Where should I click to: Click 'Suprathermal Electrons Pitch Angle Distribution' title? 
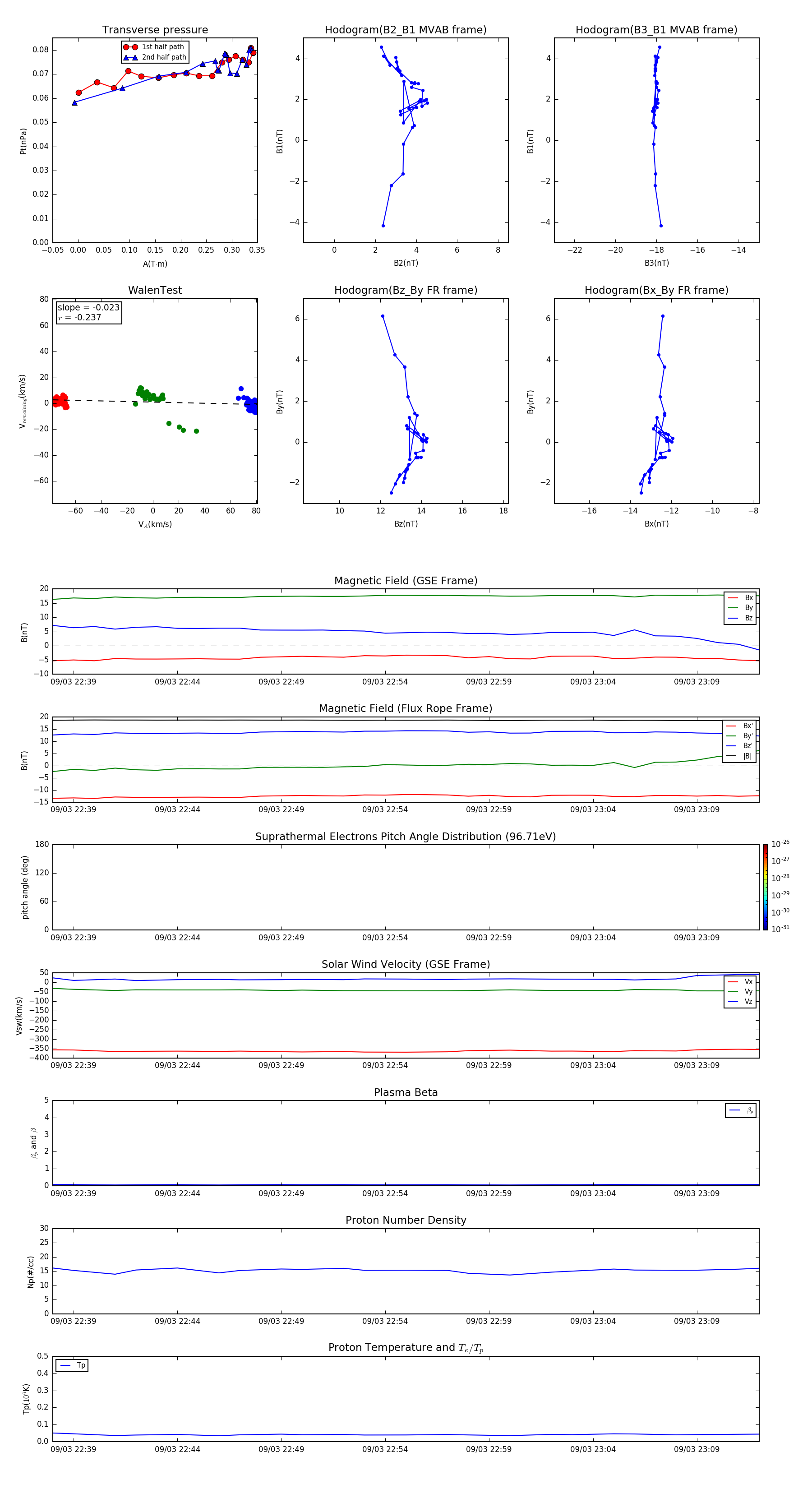[406, 837]
